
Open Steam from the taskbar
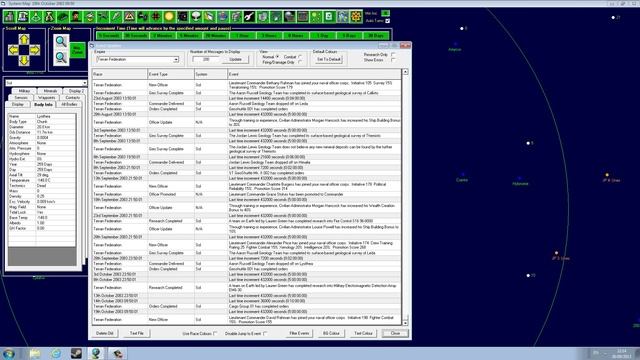(x=76, y=353)
